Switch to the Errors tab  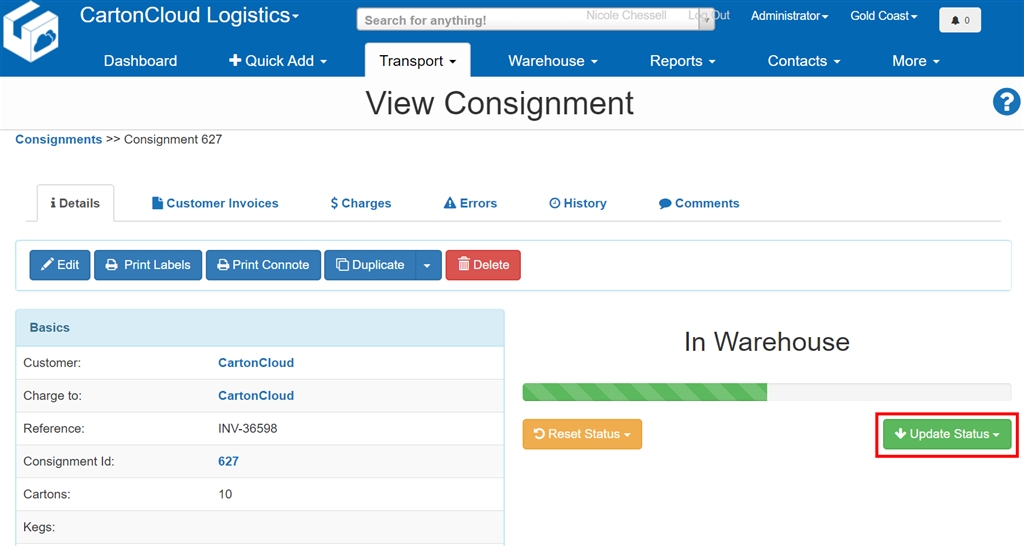470,203
